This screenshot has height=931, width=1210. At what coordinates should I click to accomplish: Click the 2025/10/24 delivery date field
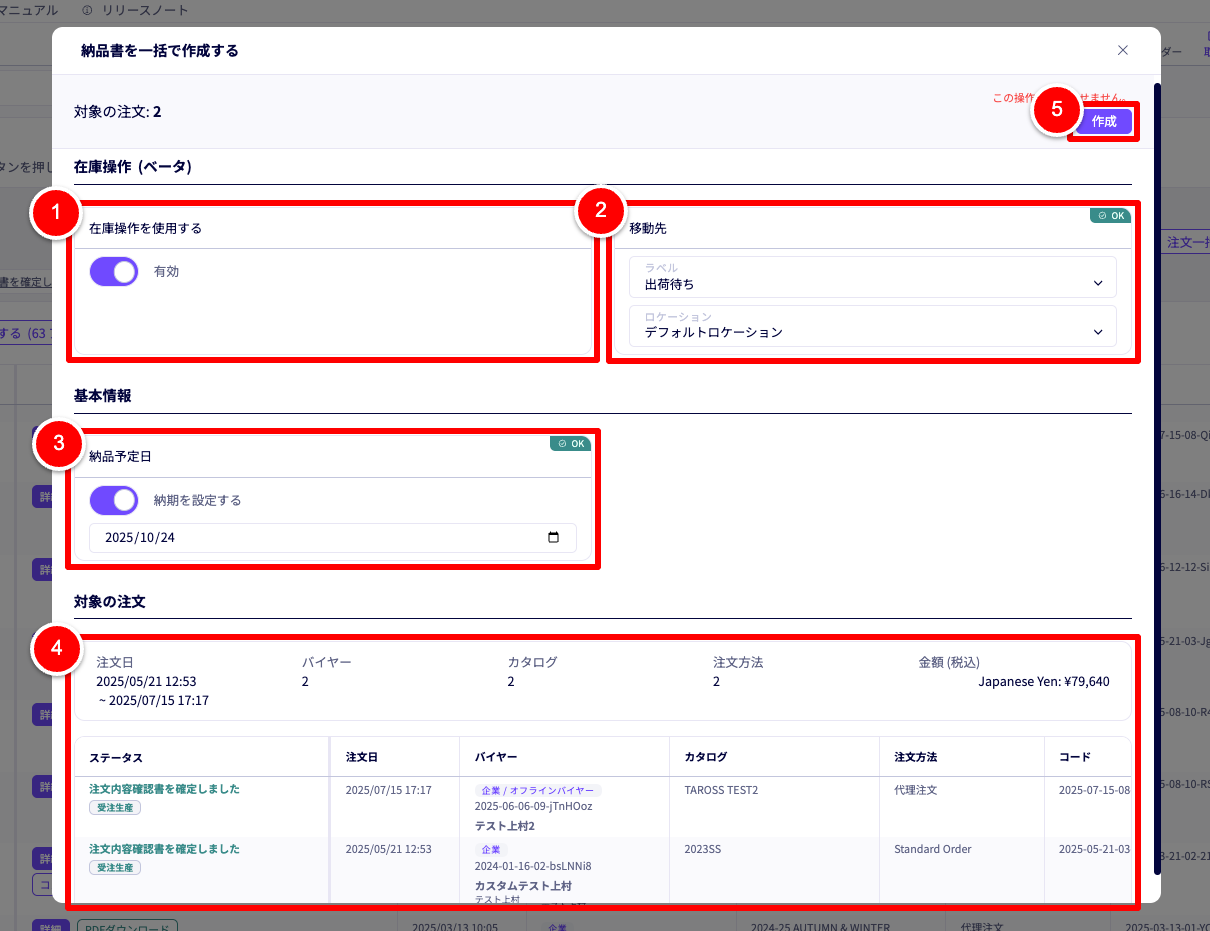coord(320,538)
